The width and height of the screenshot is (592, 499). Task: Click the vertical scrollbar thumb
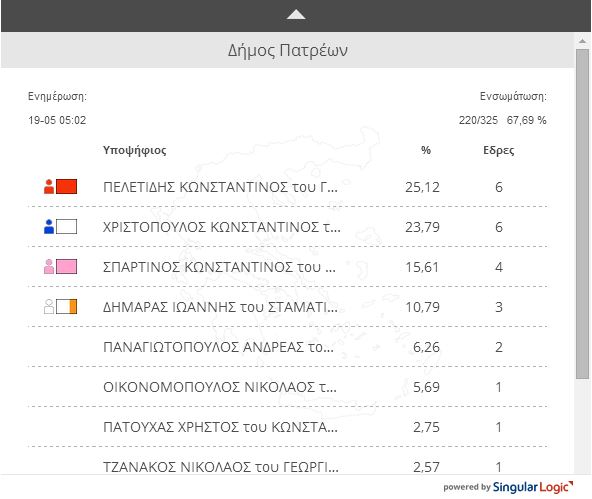[583, 214]
